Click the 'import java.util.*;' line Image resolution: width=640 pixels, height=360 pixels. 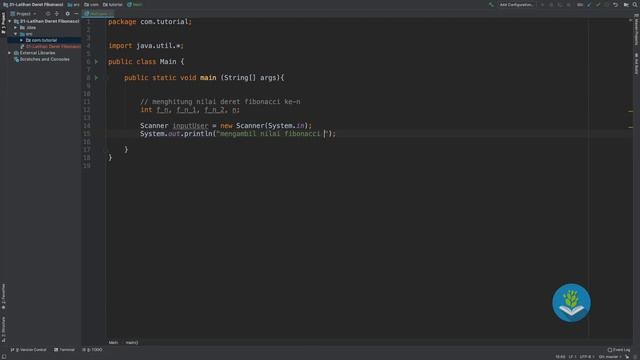pyautogui.click(x=146, y=46)
